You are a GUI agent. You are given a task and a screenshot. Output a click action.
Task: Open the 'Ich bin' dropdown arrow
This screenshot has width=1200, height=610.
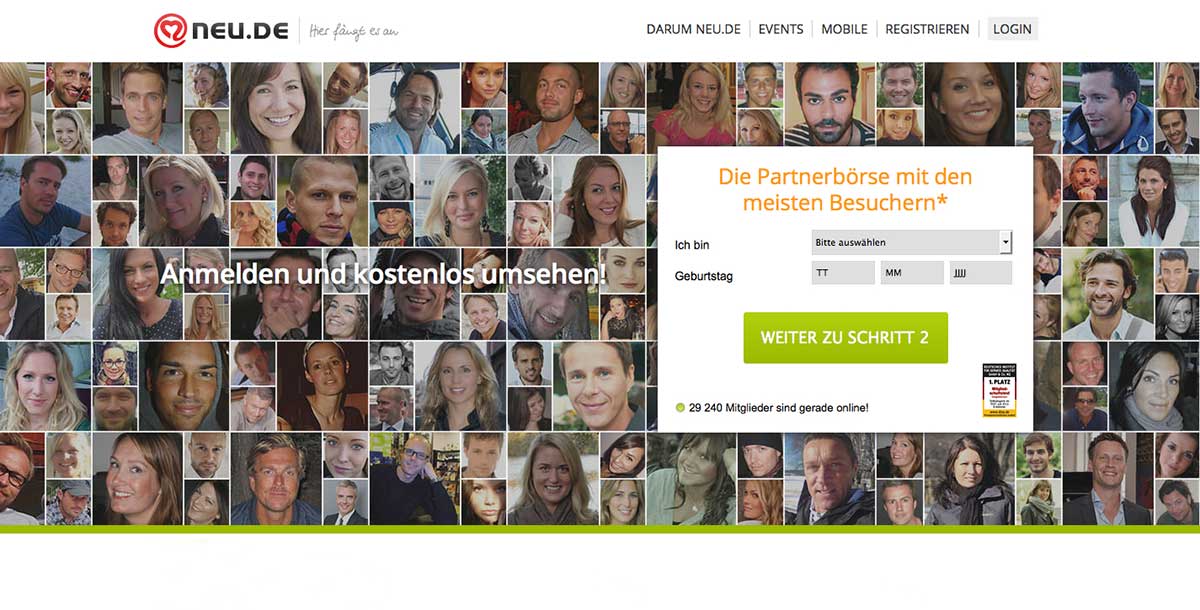(x=1006, y=242)
